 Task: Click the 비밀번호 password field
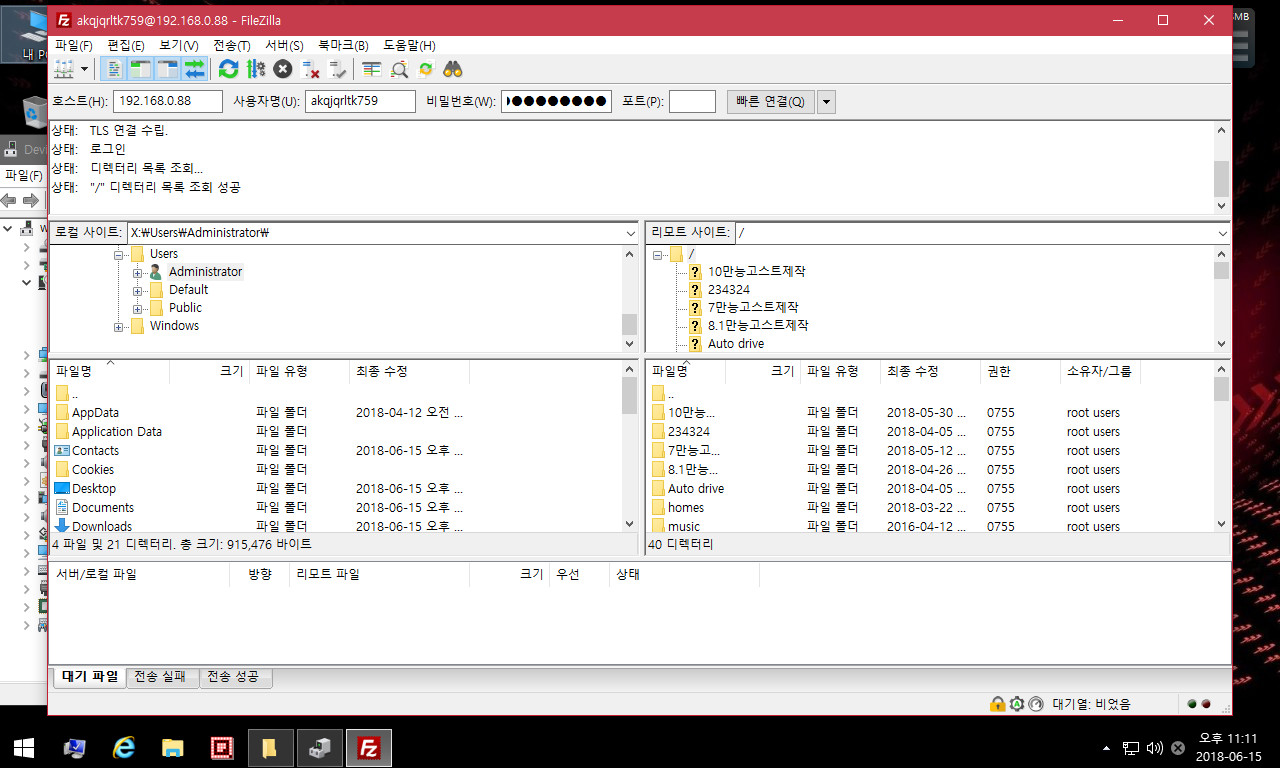tap(556, 101)
